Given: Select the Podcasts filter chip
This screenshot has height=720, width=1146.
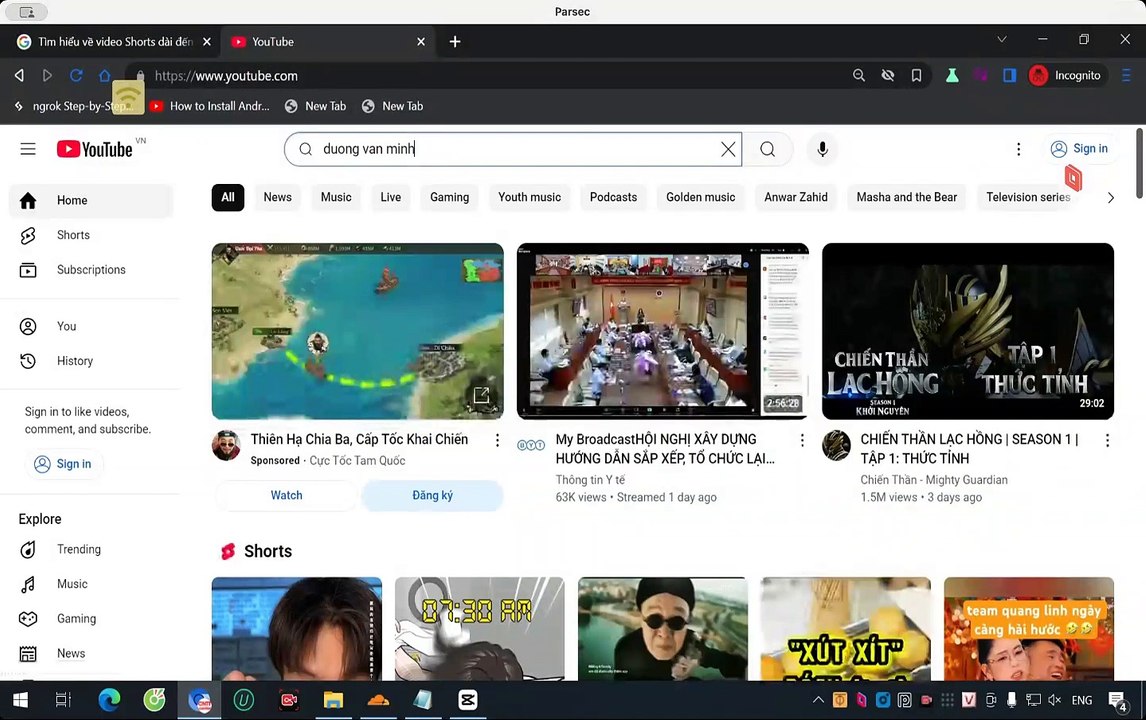Looking at the screenshot, I should (x=613, y=197).
